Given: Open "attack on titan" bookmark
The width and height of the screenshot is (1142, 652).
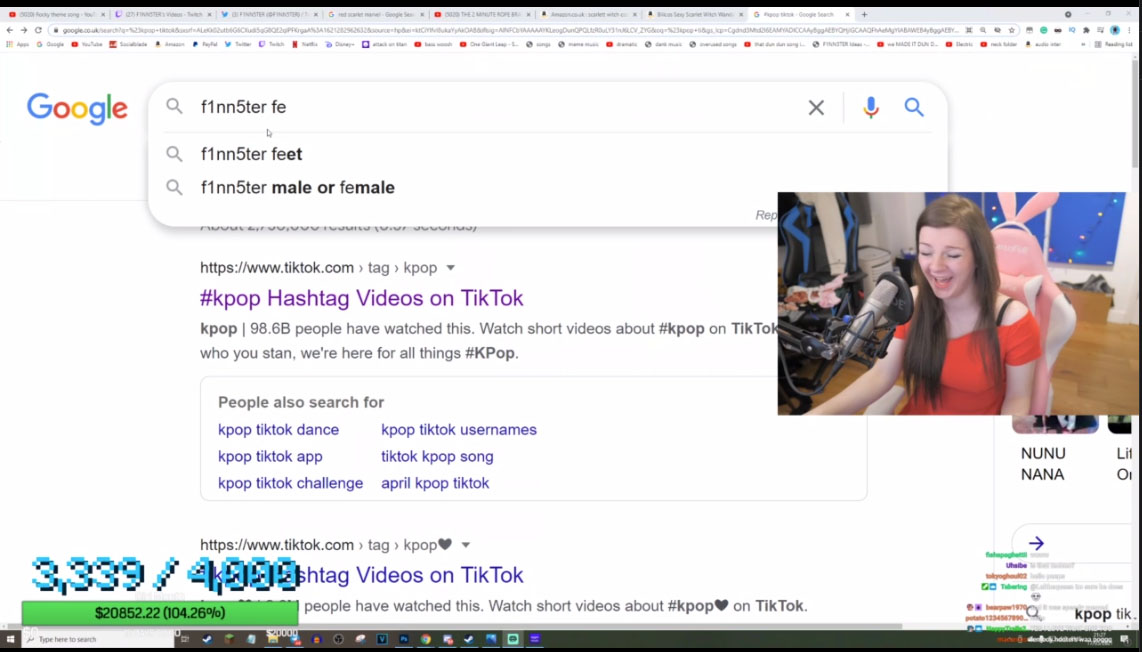Looking at the screenshot, I should pyautogui.click(x=385, y=44).
